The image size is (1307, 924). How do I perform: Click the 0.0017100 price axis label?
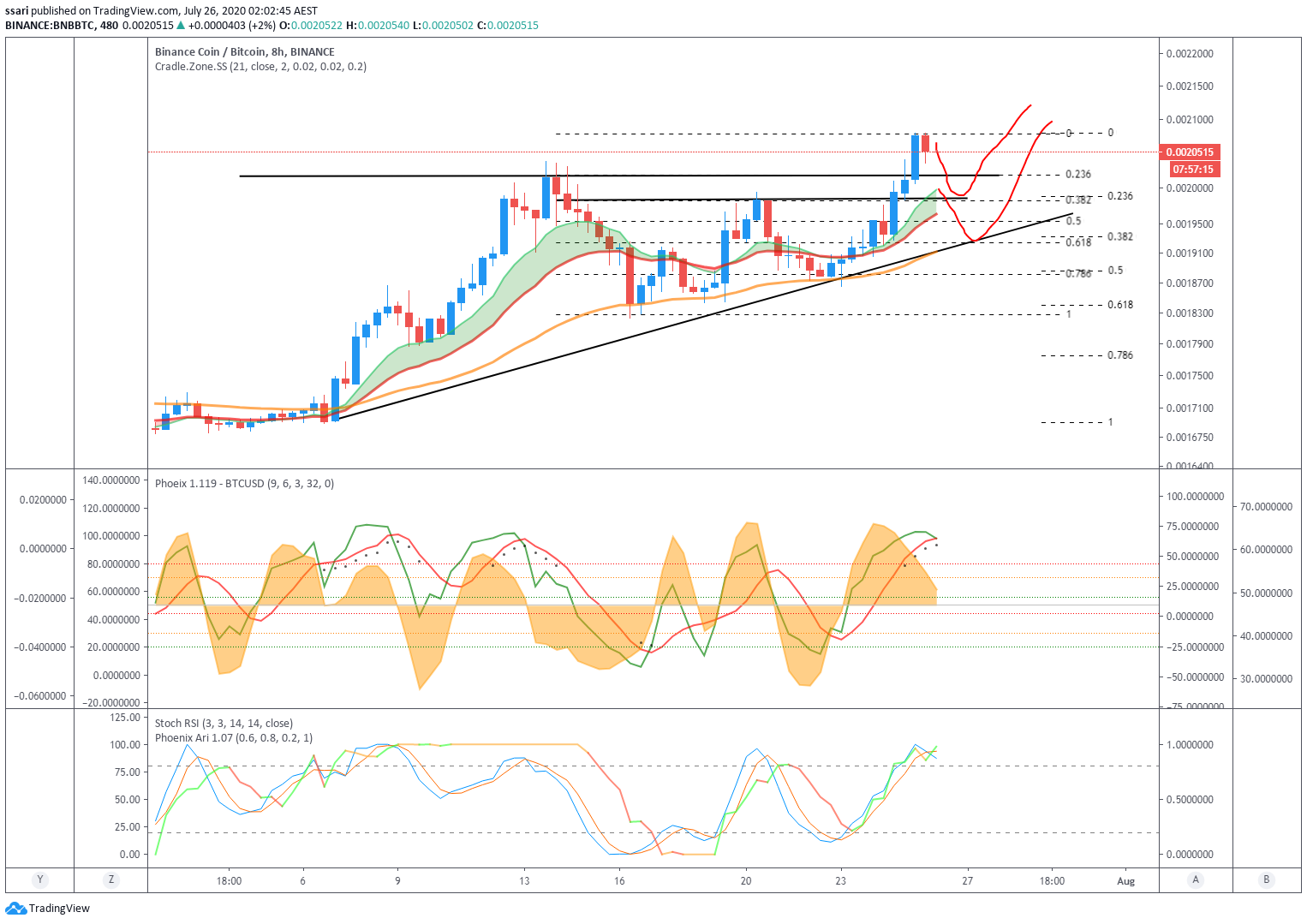pos(1190,408)
